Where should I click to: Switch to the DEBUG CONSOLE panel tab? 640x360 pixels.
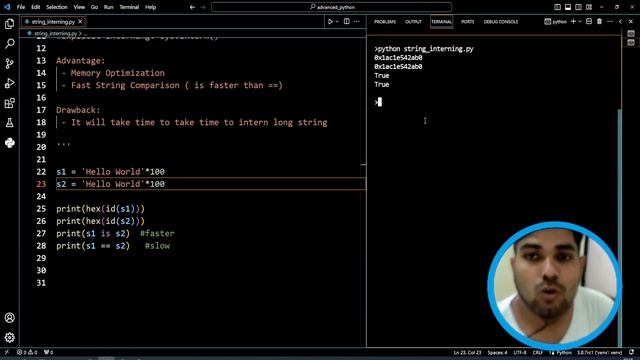[x=501, y=22]
